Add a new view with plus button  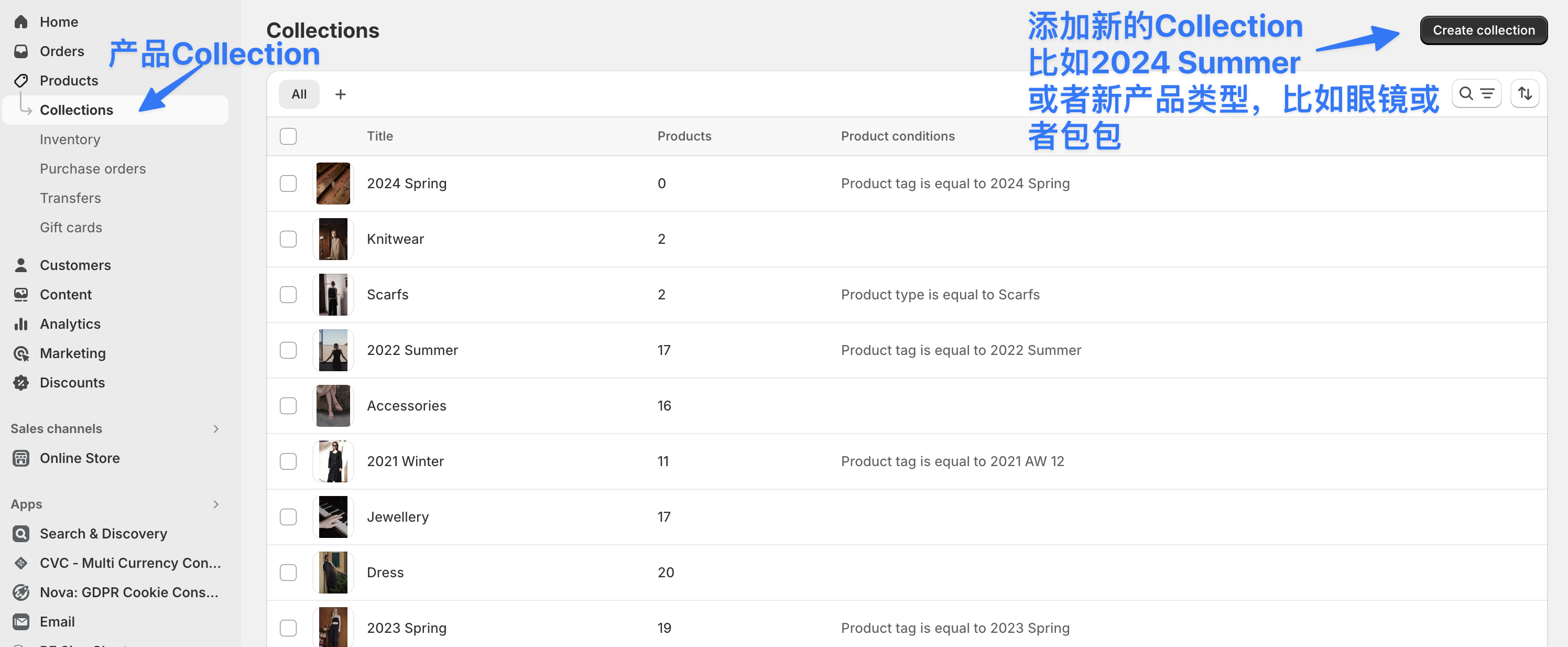340,94
